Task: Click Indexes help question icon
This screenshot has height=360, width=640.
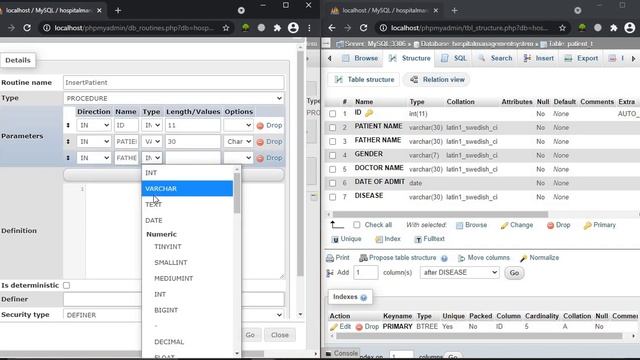Action: 364,298
